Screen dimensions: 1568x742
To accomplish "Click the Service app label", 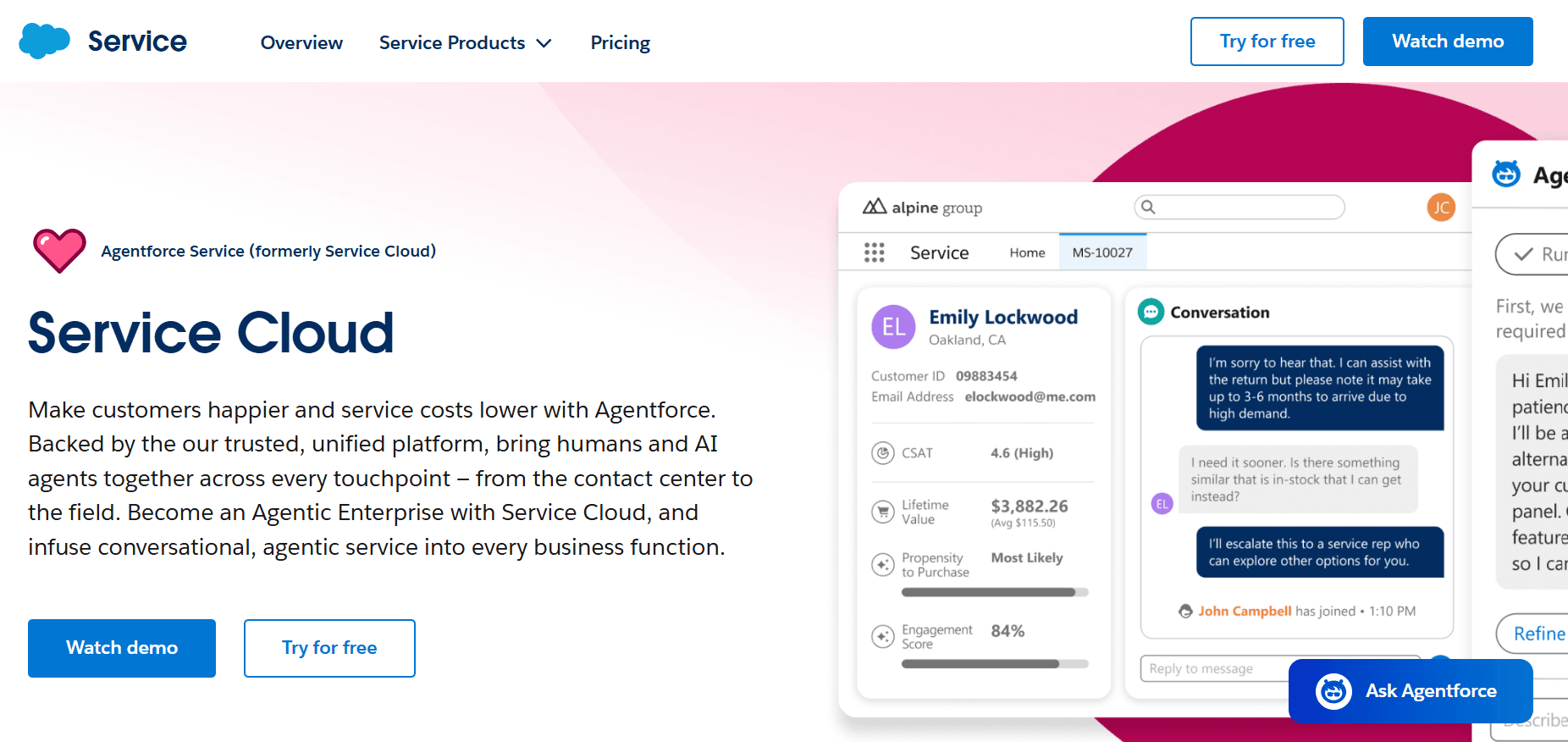I will click(939, 252).
